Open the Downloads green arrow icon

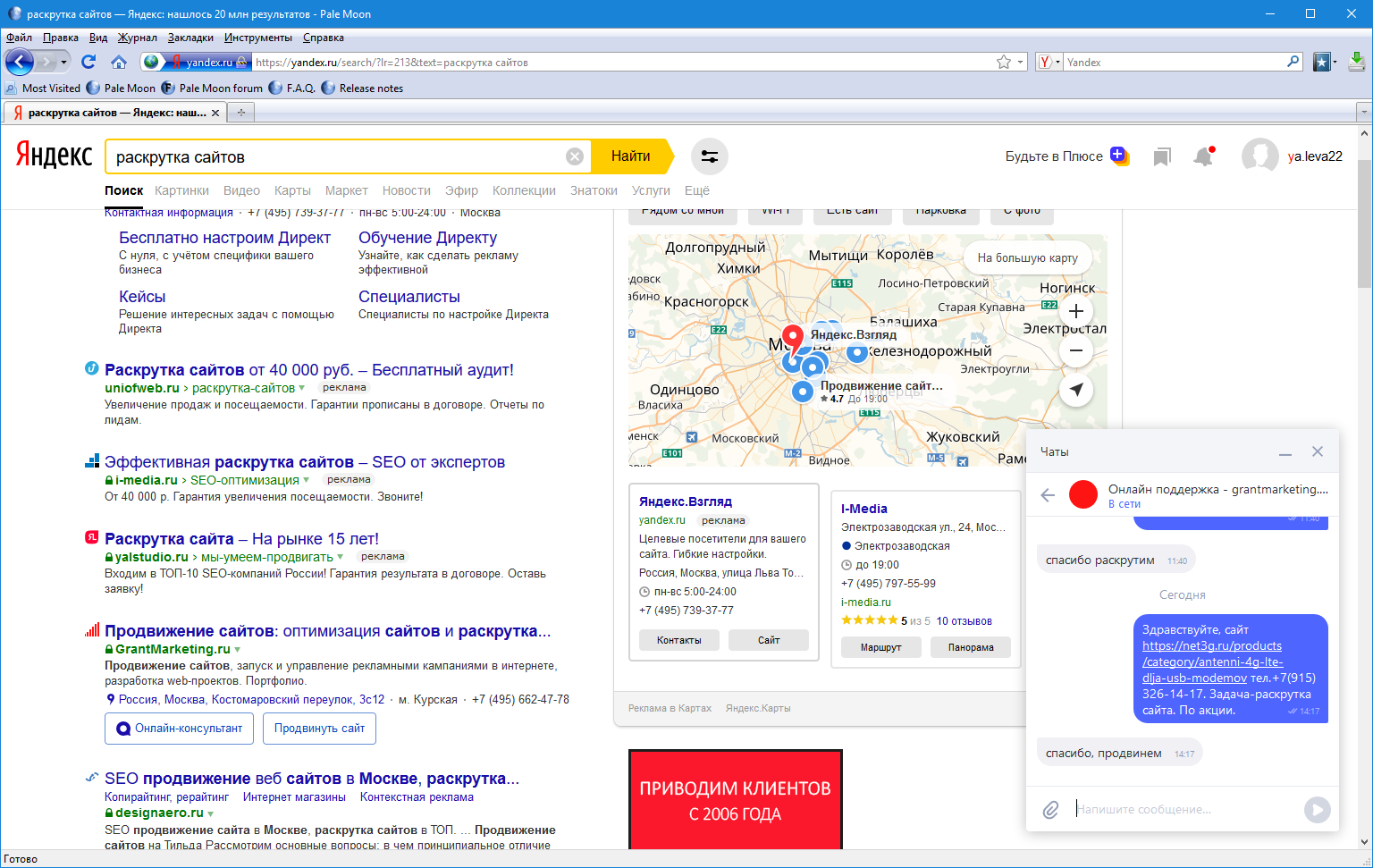[1357, 62]
